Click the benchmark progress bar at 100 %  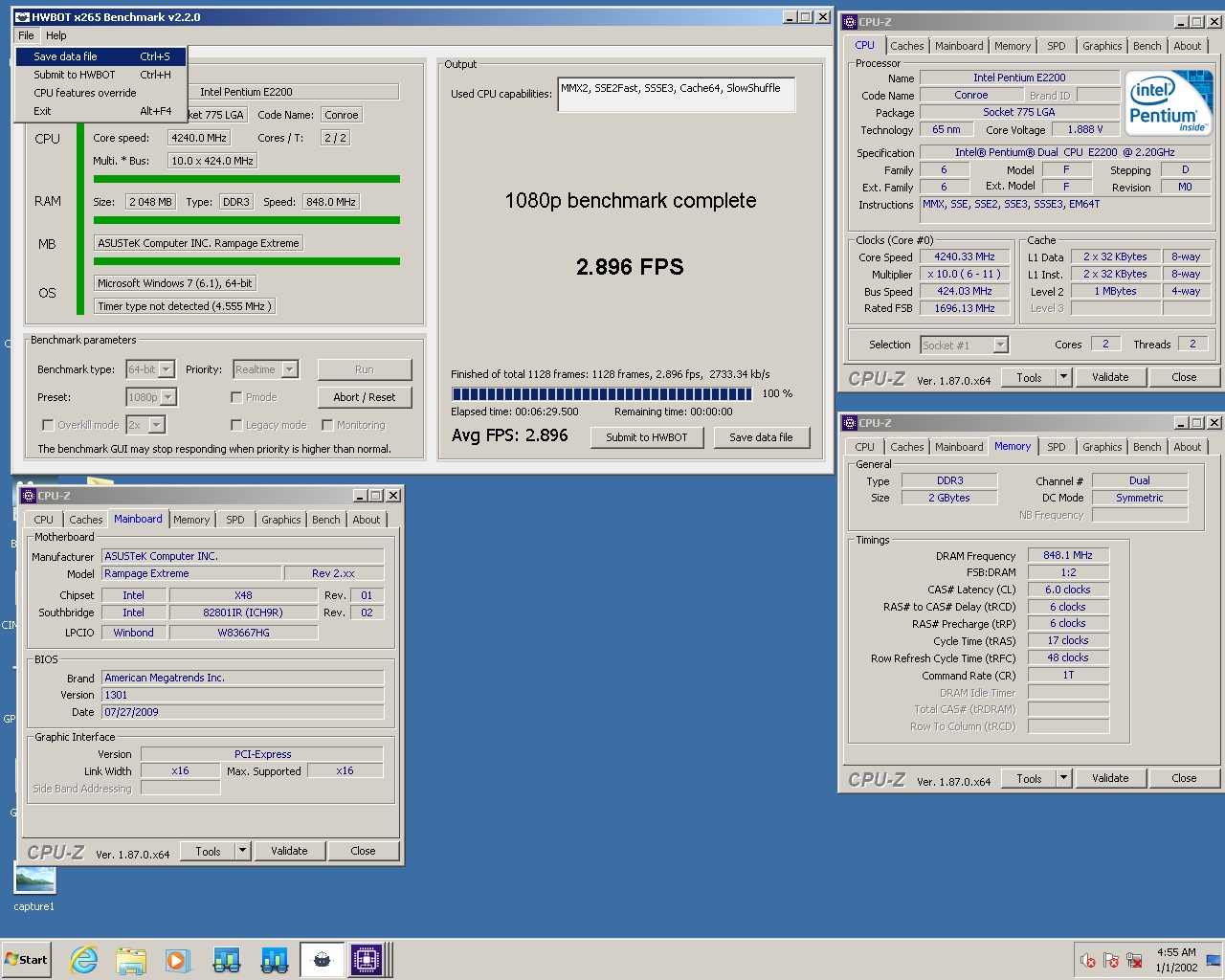click(602, 394)
